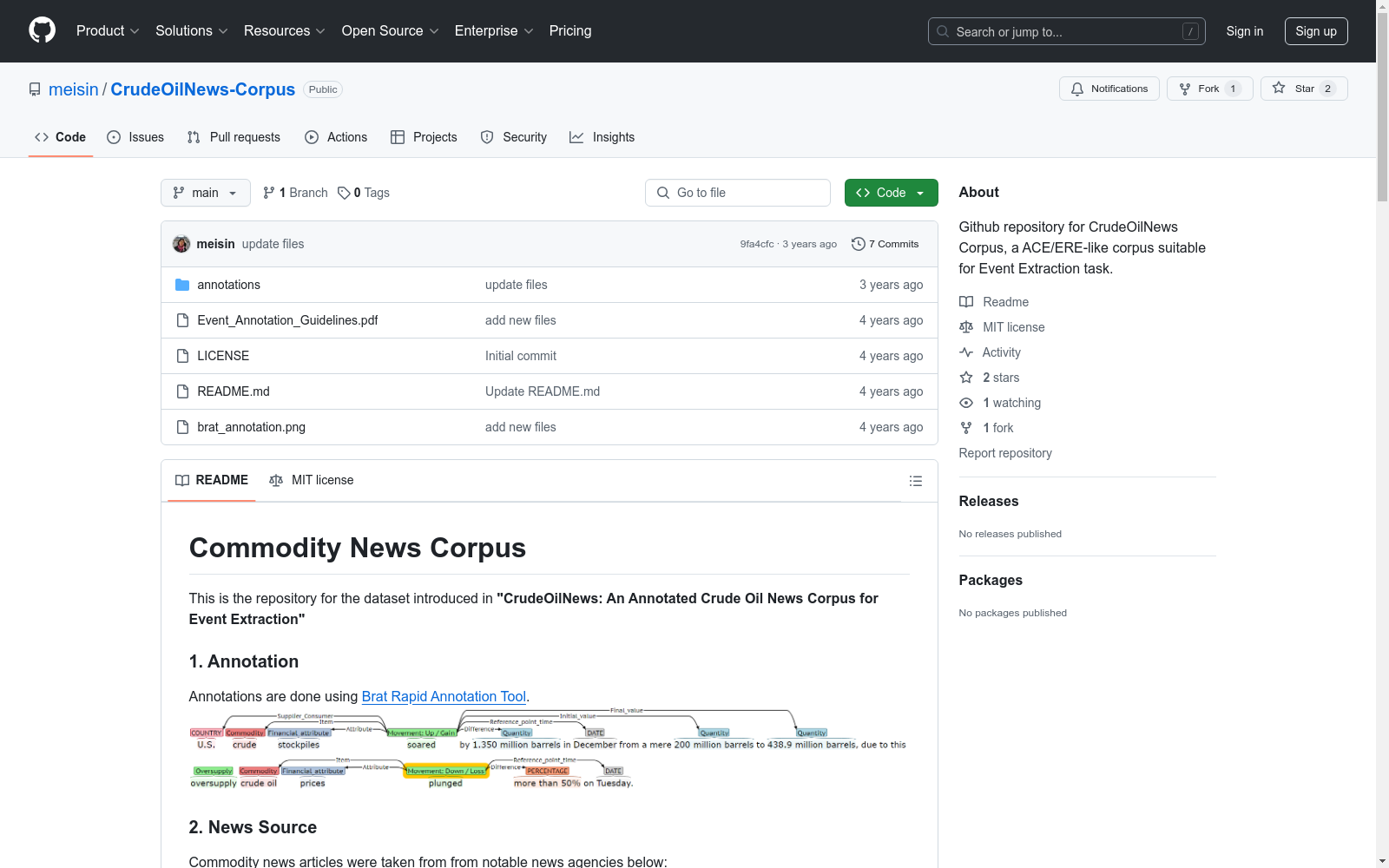Click the scale icon beside MIT license
Screen dimensions: 1389x868
pyautogui.click(x=966, y=327)
